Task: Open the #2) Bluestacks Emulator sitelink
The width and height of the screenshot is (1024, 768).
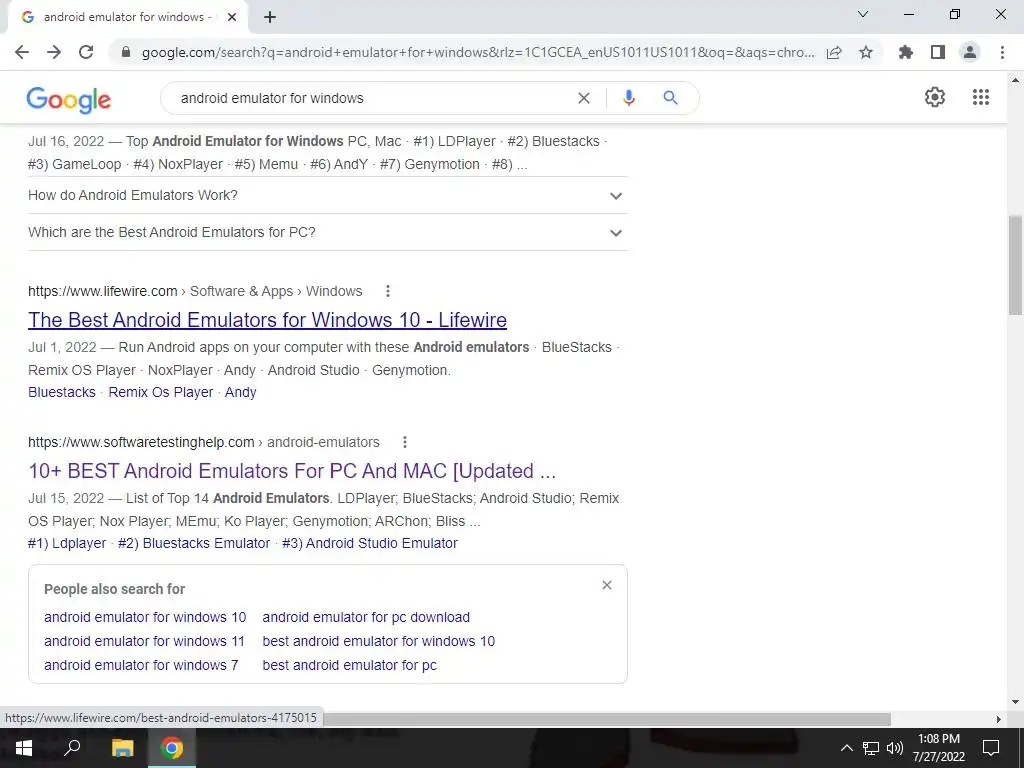Action: [194, 543]
